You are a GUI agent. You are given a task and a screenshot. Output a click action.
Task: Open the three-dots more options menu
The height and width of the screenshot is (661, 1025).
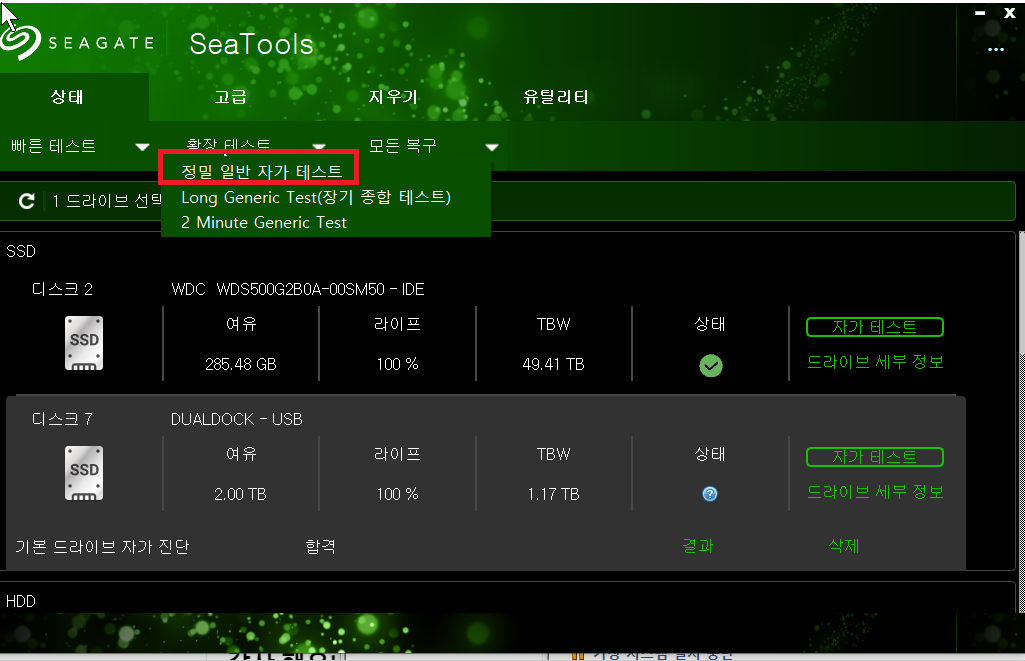coord(996,50)
